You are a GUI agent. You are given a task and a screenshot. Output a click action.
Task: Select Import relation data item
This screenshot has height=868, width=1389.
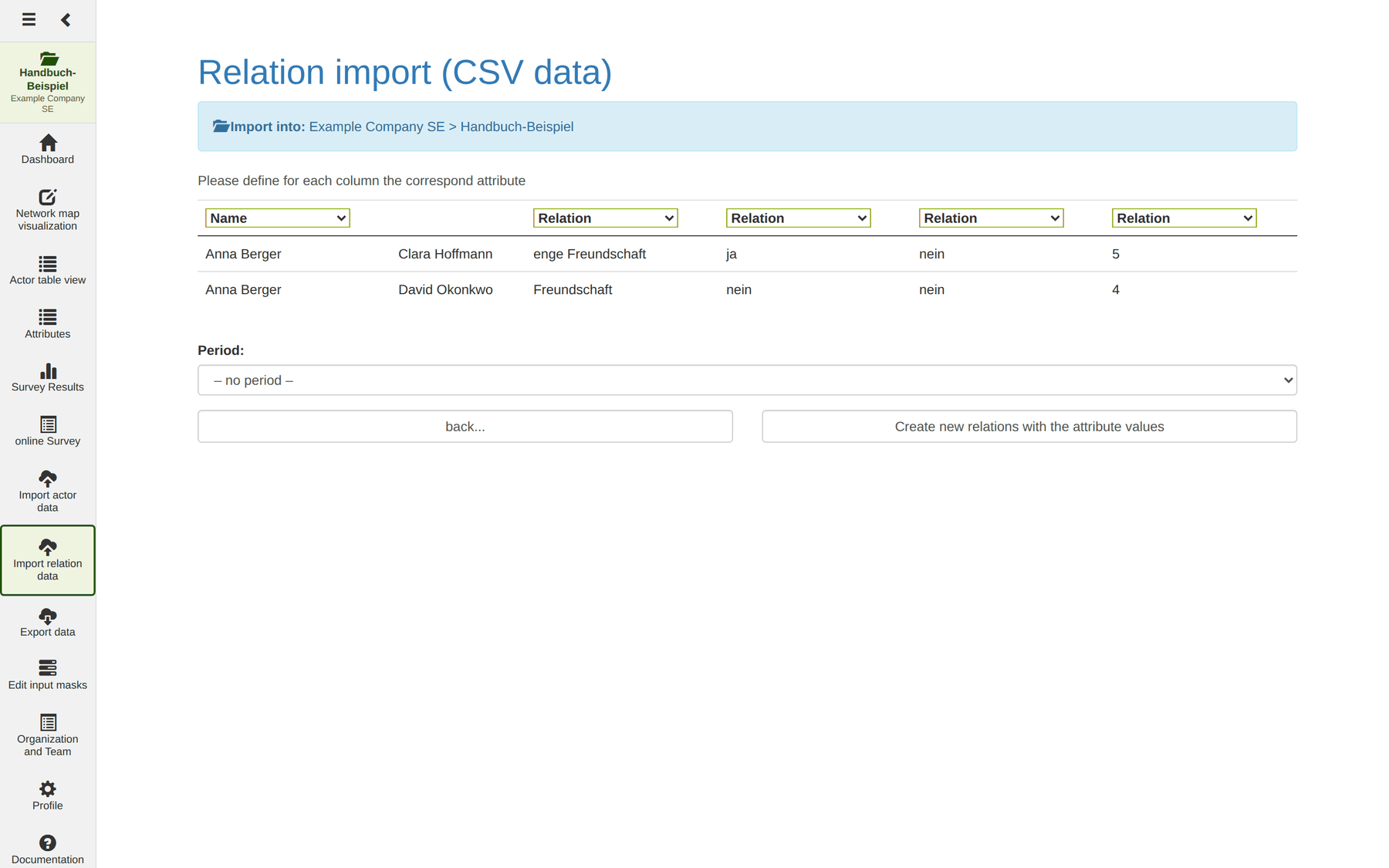48,560
